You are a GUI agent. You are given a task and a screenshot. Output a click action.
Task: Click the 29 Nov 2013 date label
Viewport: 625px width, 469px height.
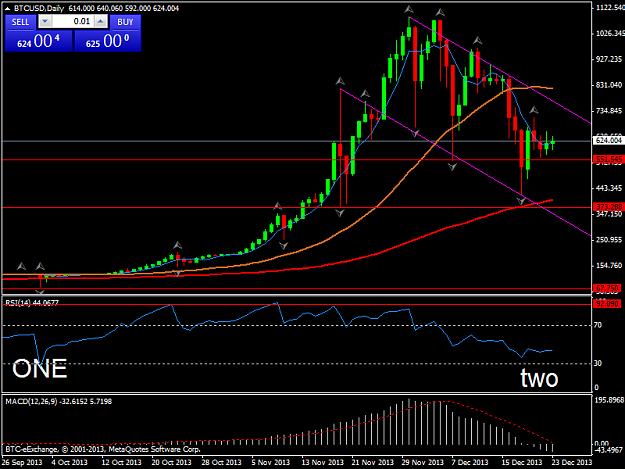(x=423, y=462)
